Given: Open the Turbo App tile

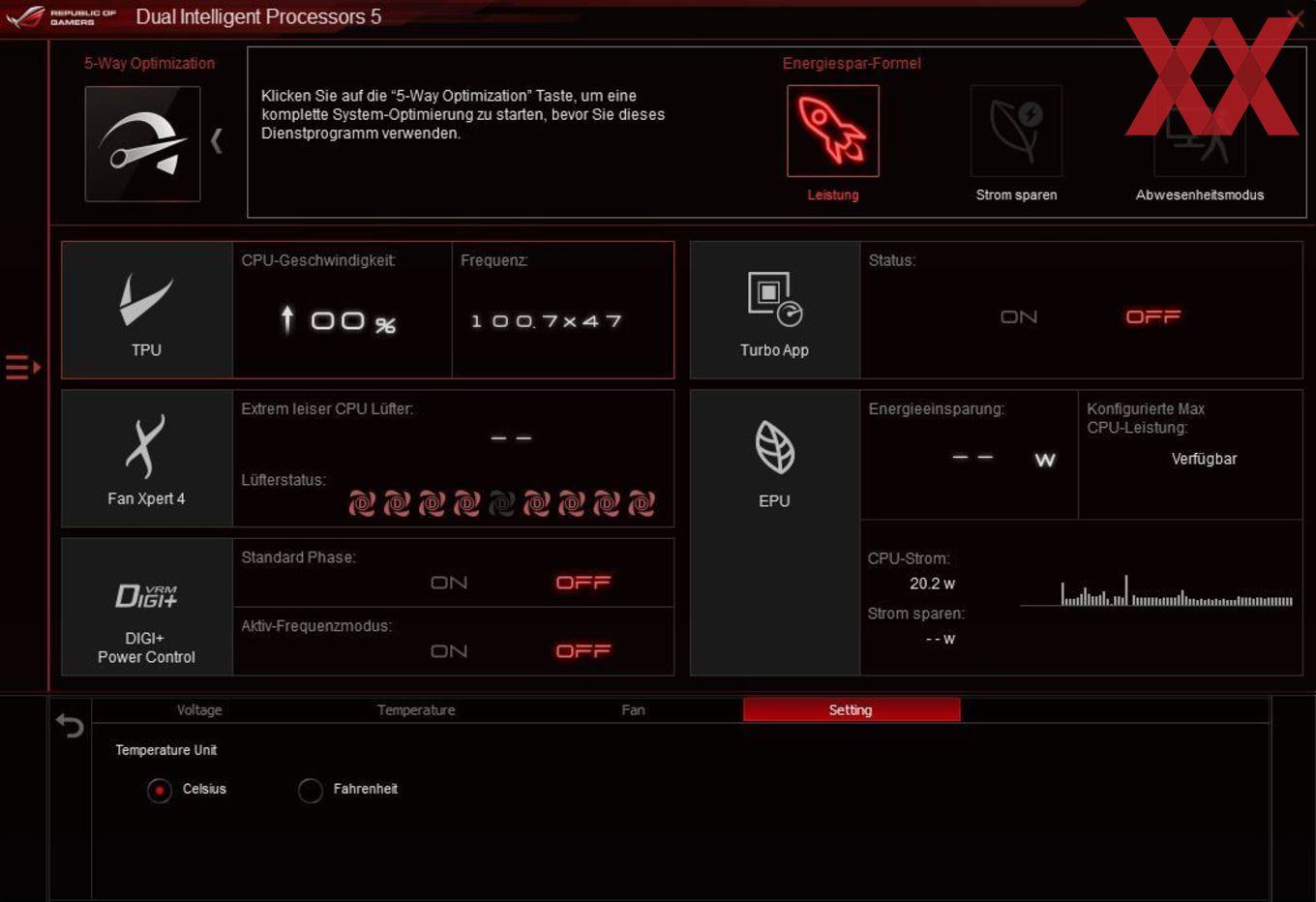Looking at the screenshot, I should coord(774,310).
